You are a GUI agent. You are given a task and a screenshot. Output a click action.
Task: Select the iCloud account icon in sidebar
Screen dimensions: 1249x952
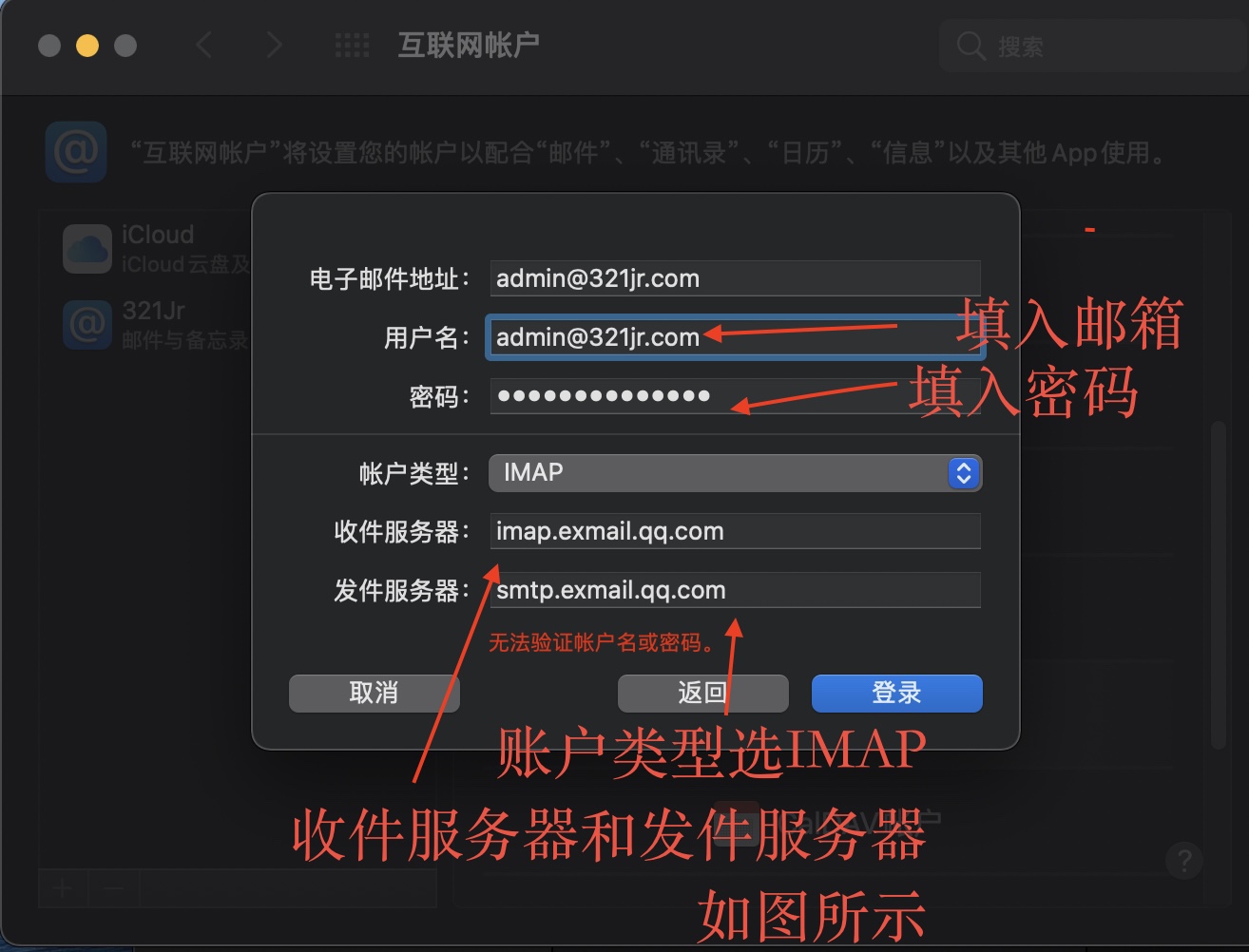pyautogui.click(x=87, y=249)
